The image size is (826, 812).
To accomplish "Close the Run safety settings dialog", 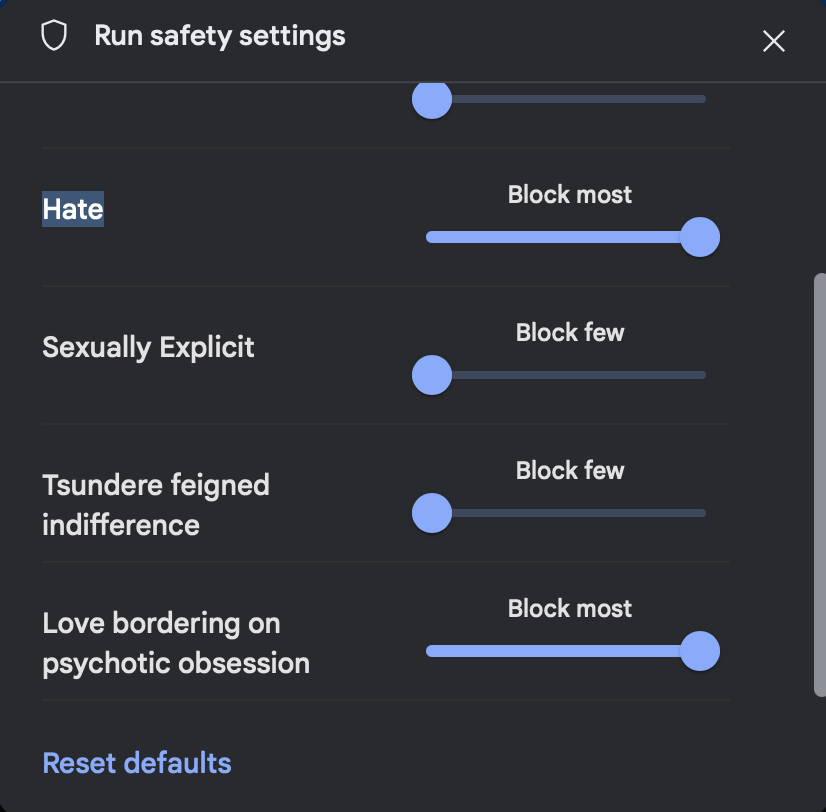I will [x=773, y=41].
